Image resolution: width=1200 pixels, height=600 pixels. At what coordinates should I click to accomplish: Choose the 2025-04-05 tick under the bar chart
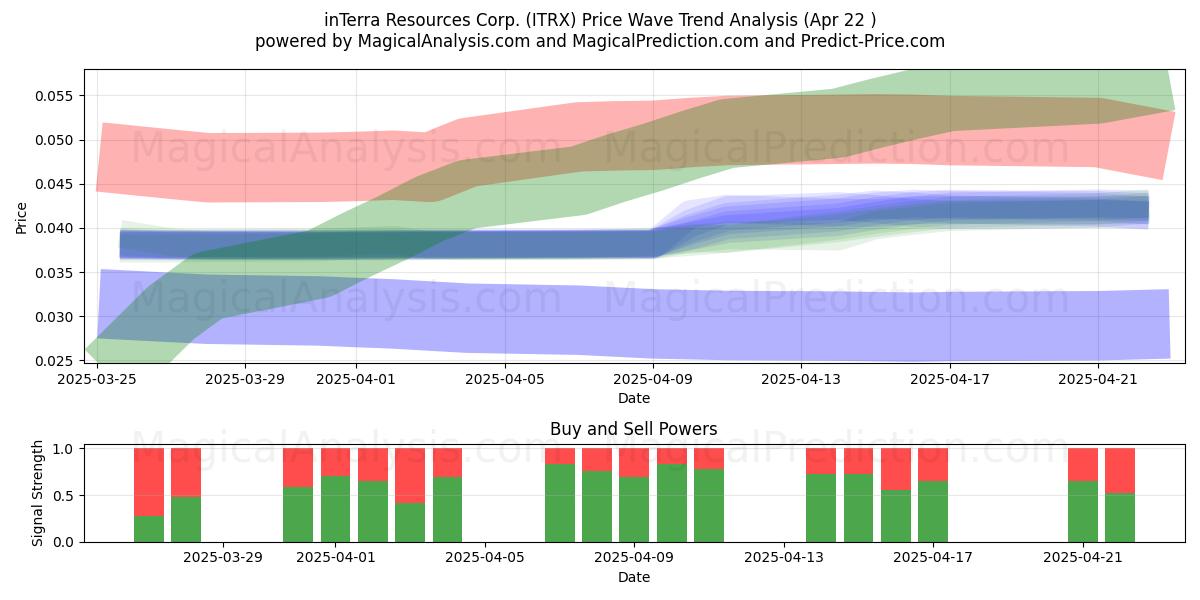(x=485, y=558)
